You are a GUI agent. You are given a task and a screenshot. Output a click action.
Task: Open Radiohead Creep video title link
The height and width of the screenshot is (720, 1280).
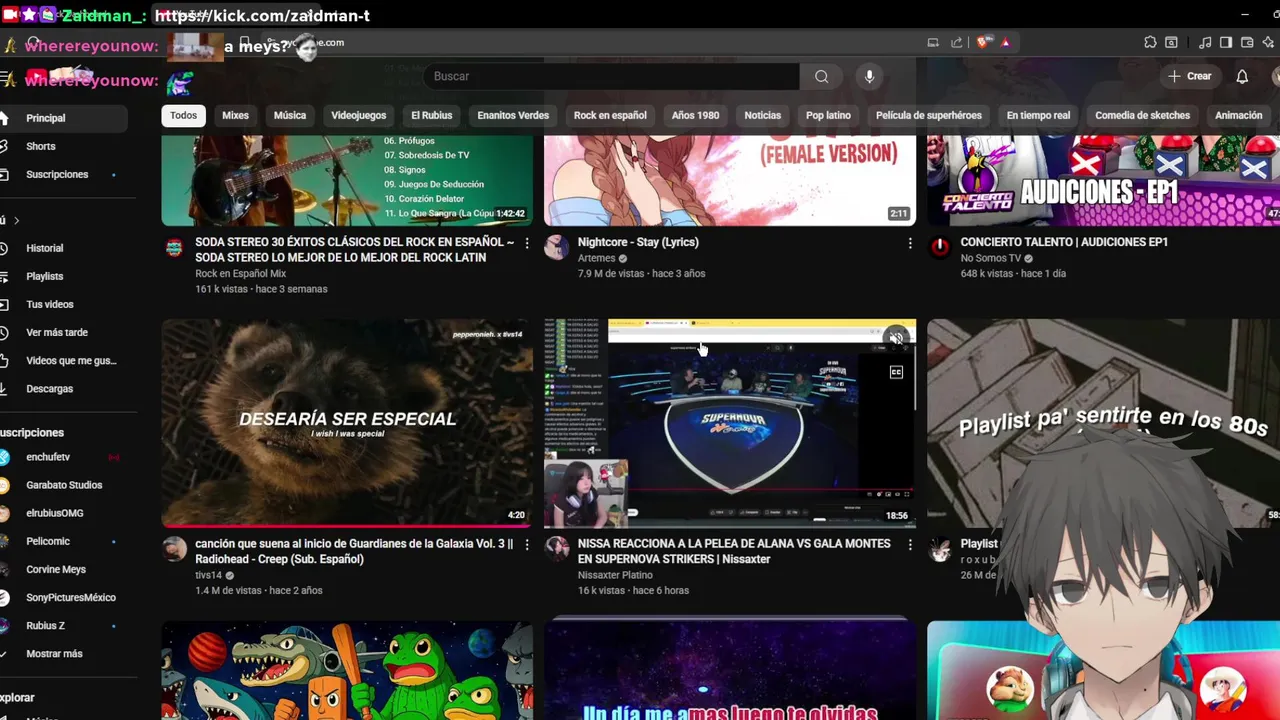[354, 551]
